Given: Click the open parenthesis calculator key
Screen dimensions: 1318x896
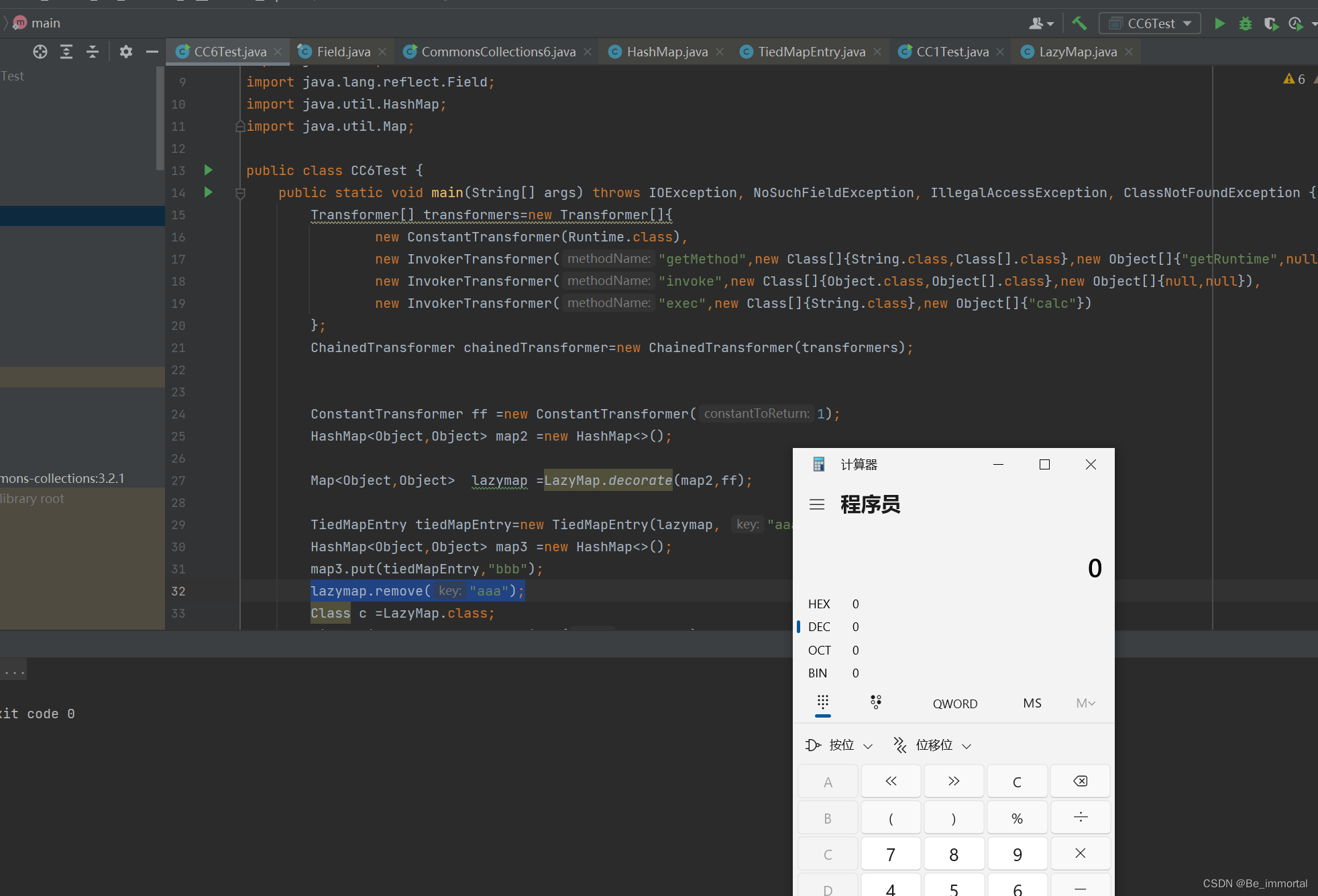Looking at the screenshot, I should click(x=891, y=818).
